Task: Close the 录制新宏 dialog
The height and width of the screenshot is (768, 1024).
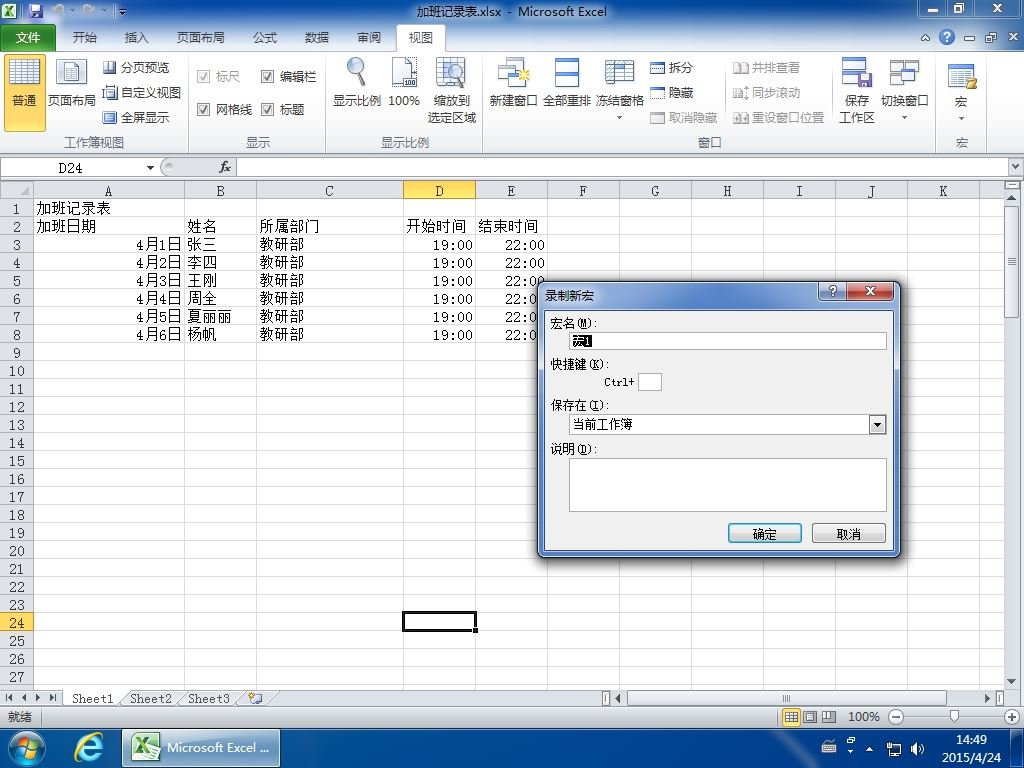Action: [870, 291]
